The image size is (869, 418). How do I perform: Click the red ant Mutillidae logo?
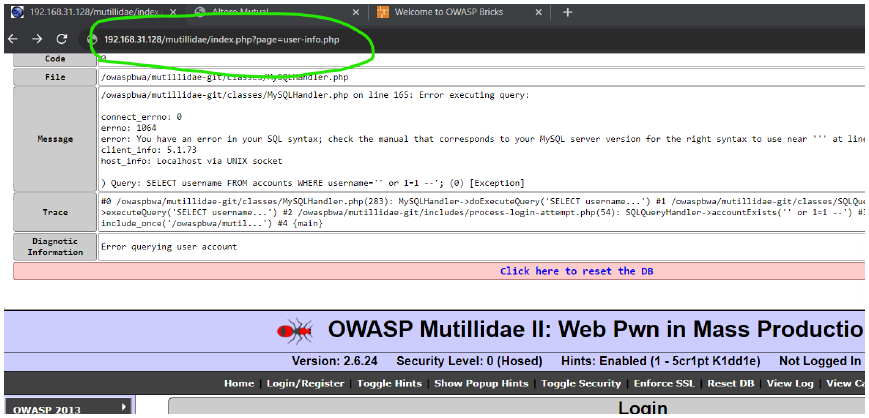coord(295,331)
